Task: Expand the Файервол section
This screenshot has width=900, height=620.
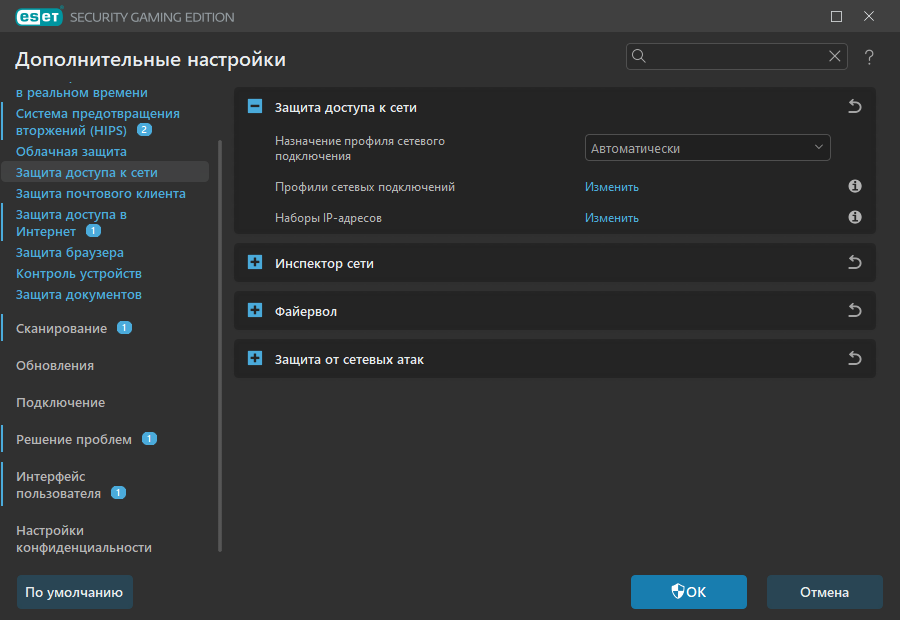Action: (255, 311)
